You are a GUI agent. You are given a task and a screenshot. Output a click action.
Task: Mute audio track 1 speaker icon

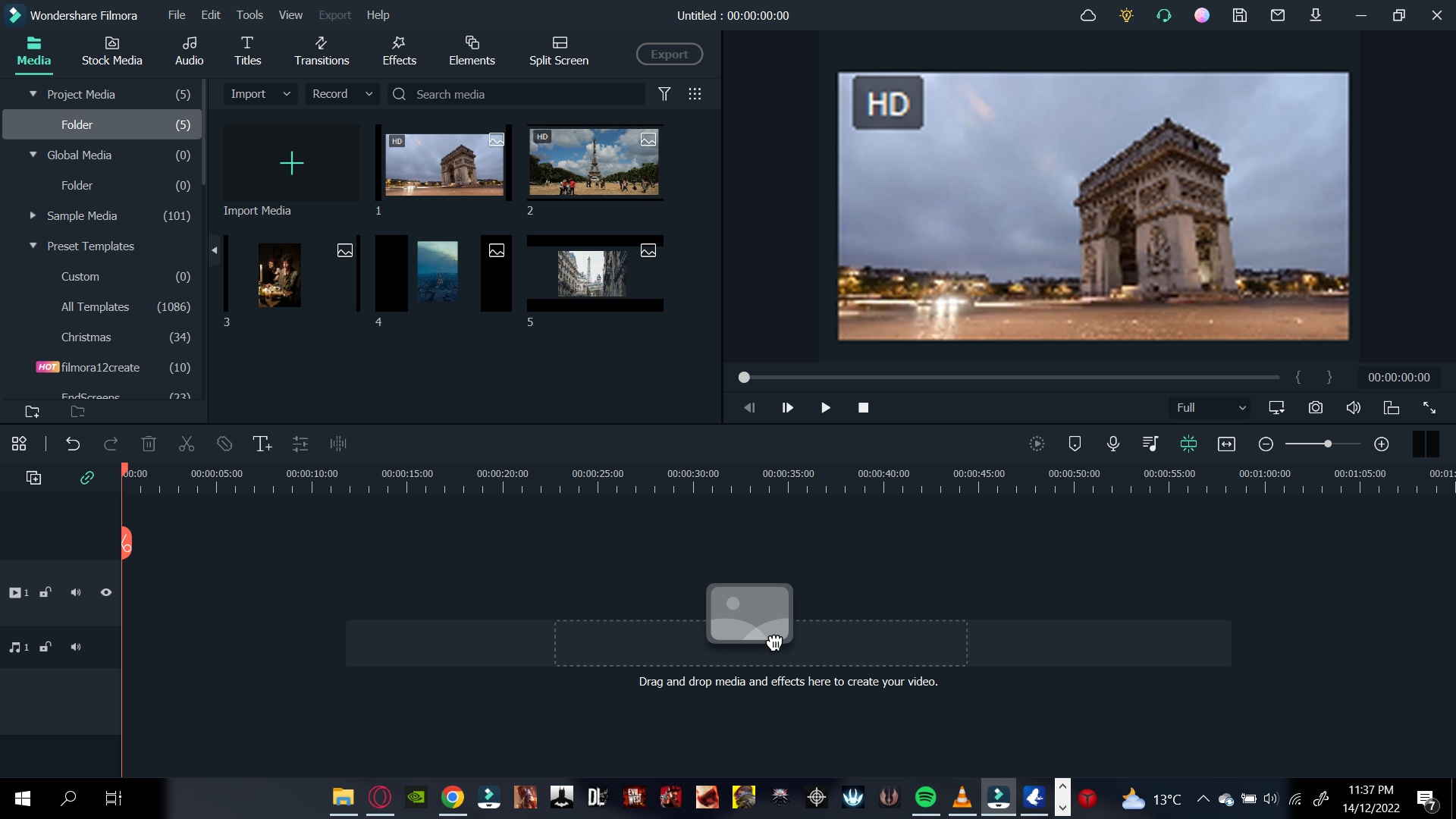pos(75,647)
